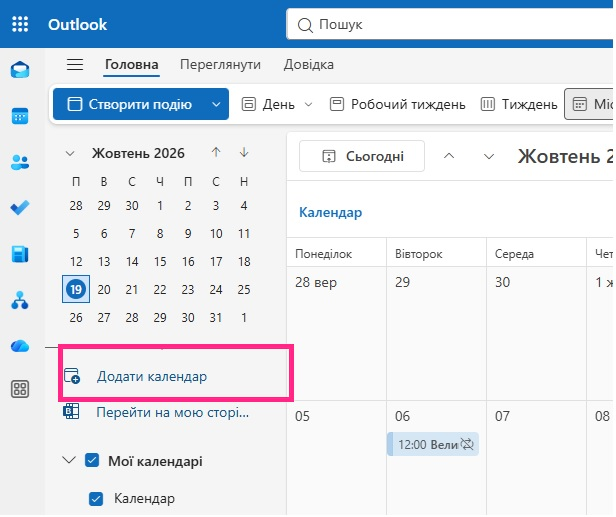Click Жовтень 2026 mini calendar title
The width and height of the screenshot is (616, 517).
tap(138, 153)
